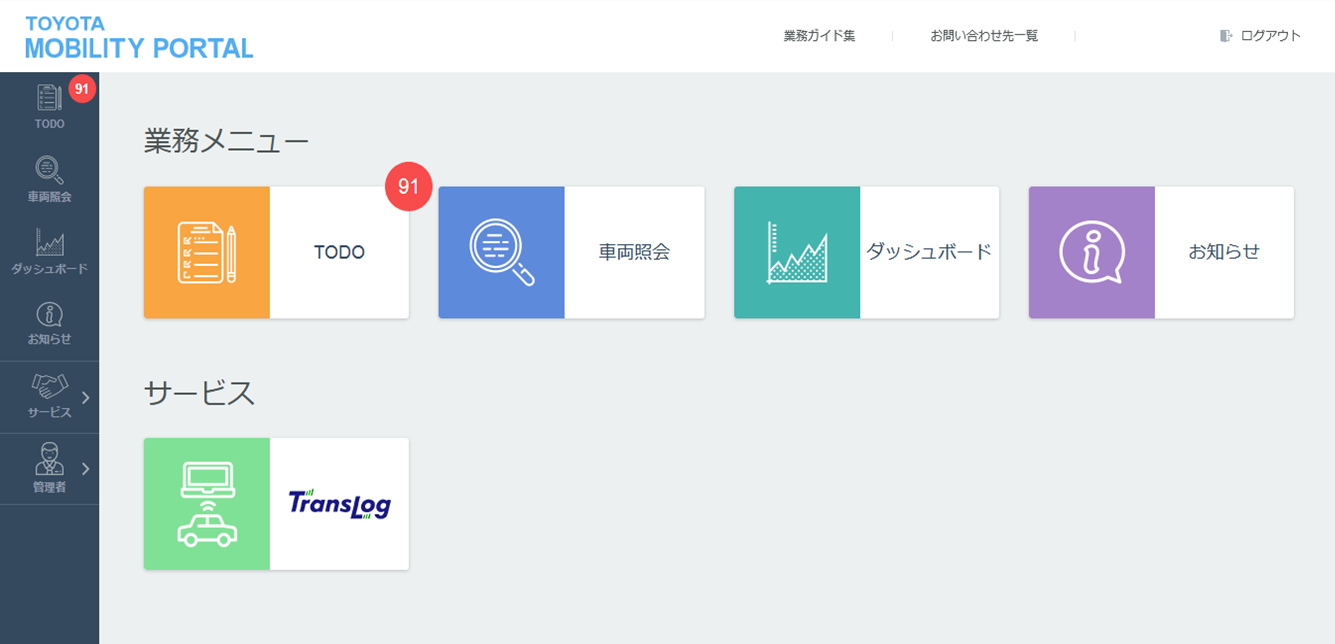
Task: Expand the サービス sidebar submenu arrow
Action: point(85,397)
